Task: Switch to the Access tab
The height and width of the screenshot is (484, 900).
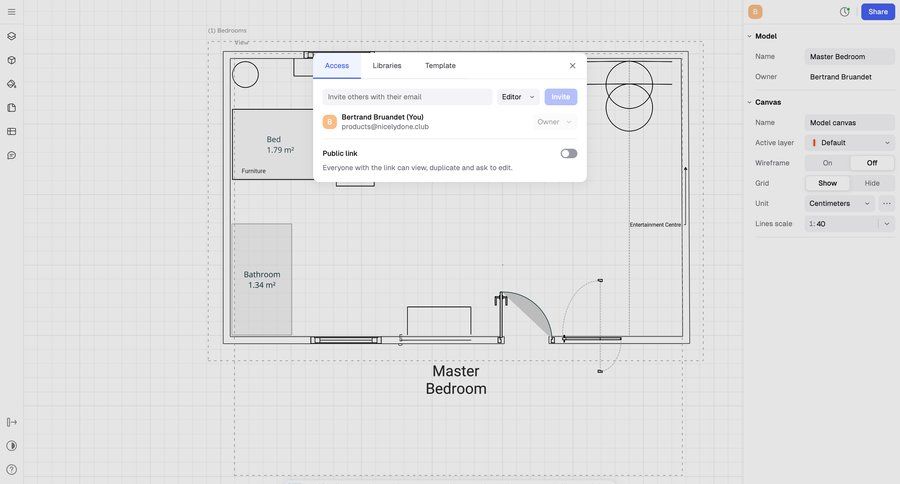Action: [x=337, y=65]
